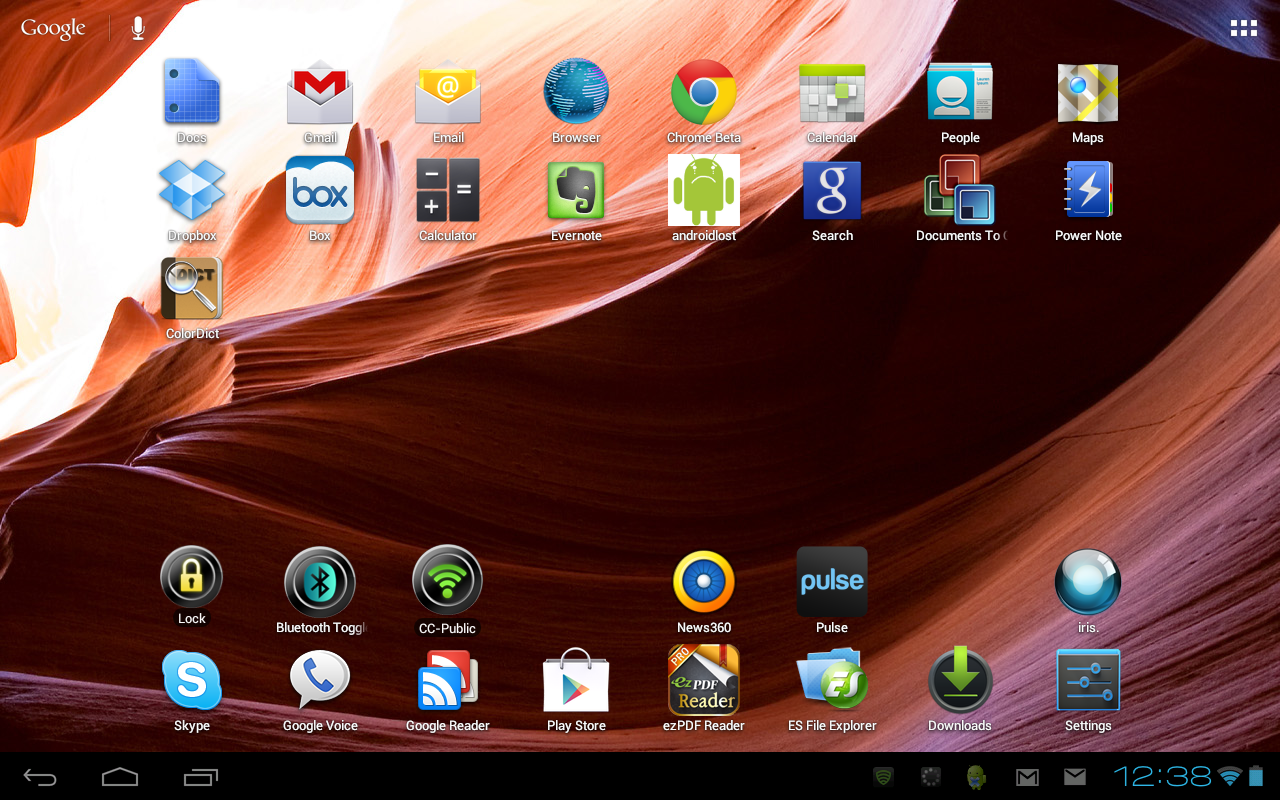Toggle Bluetooth using the Bluetooth Toggle widget
Image resolution: width=1280 pixels, height=800 pixels.
(320, 582)
